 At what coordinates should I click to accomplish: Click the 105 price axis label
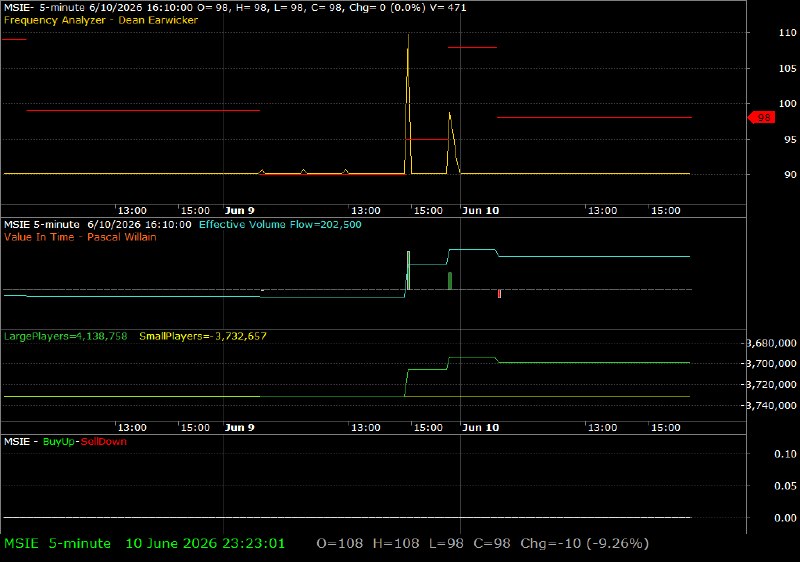pos(787,68)
